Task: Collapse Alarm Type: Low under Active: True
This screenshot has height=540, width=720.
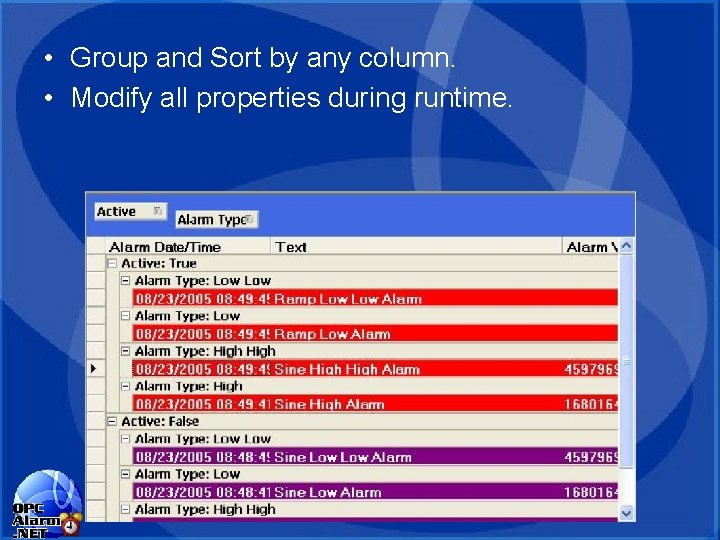Action: click(x=125, y=315)
